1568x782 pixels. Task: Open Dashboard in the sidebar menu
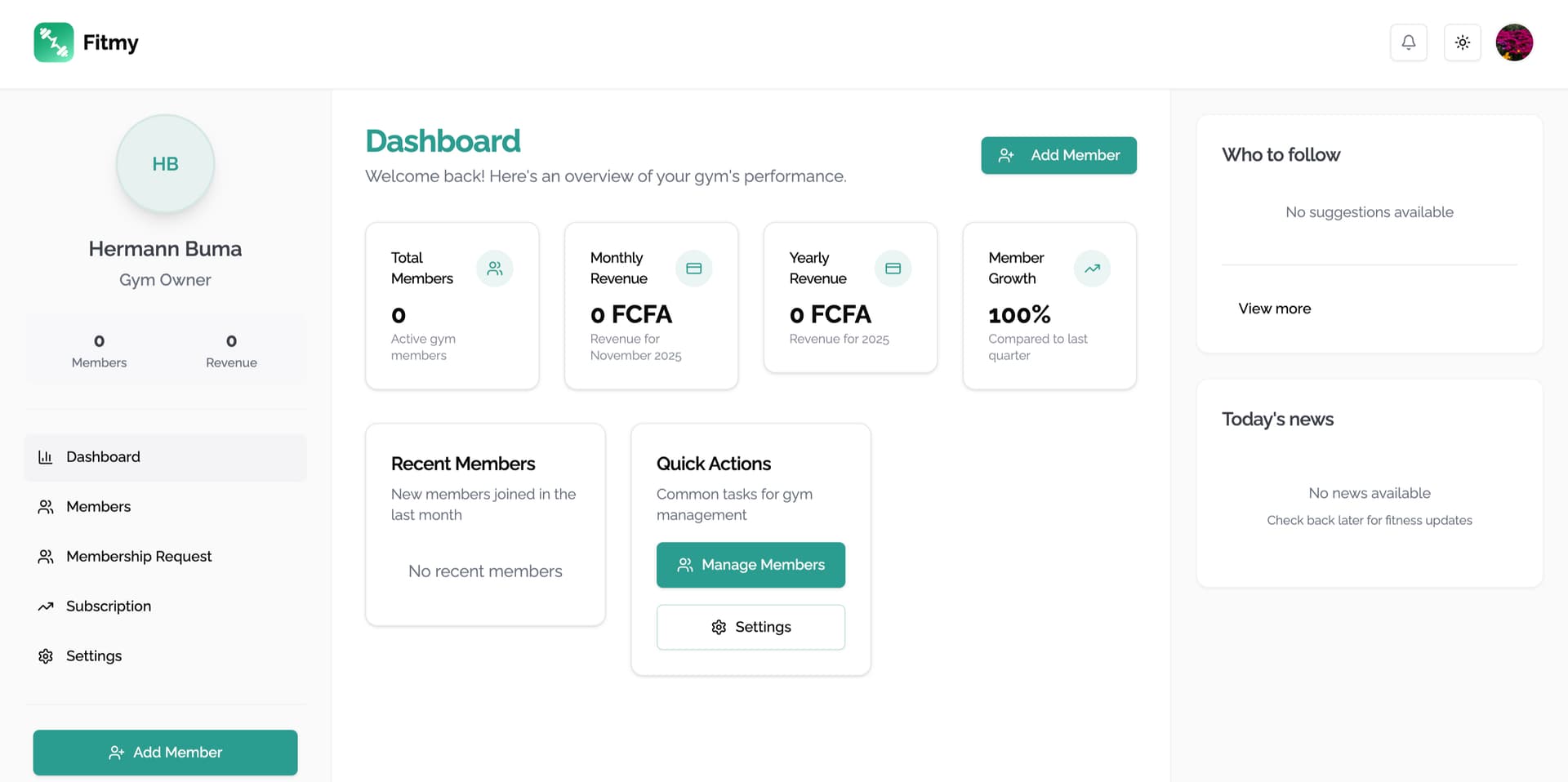(103, 457)
